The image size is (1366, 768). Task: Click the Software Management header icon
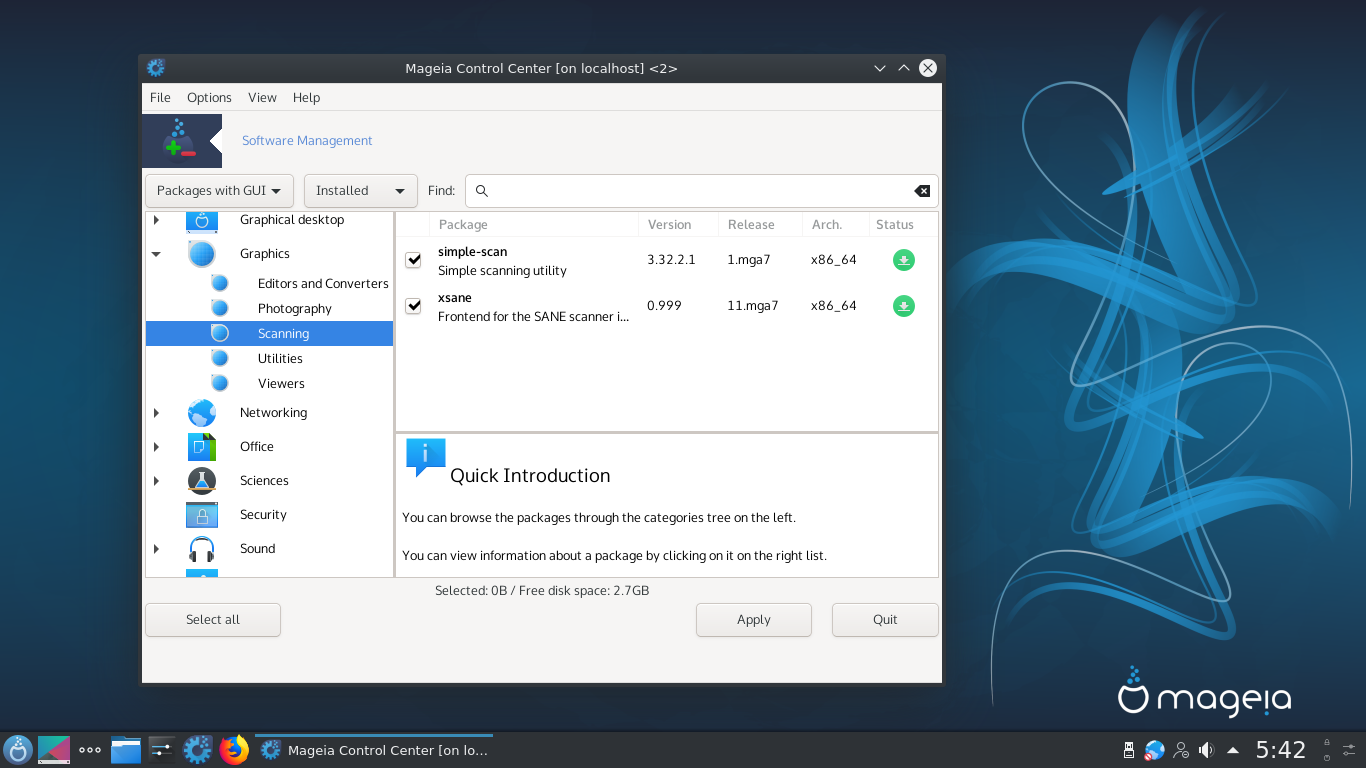coord(181,141)
